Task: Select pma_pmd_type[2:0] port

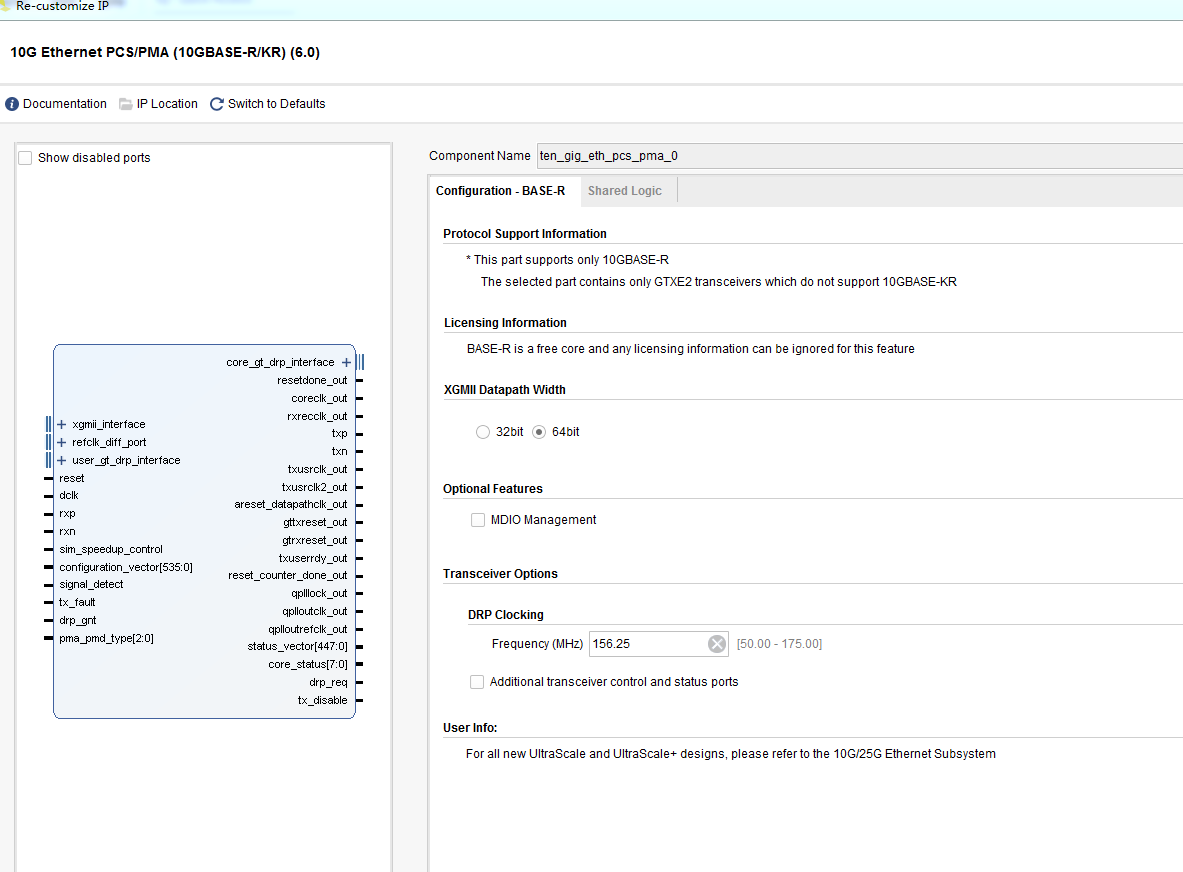Action: (106, 639)
